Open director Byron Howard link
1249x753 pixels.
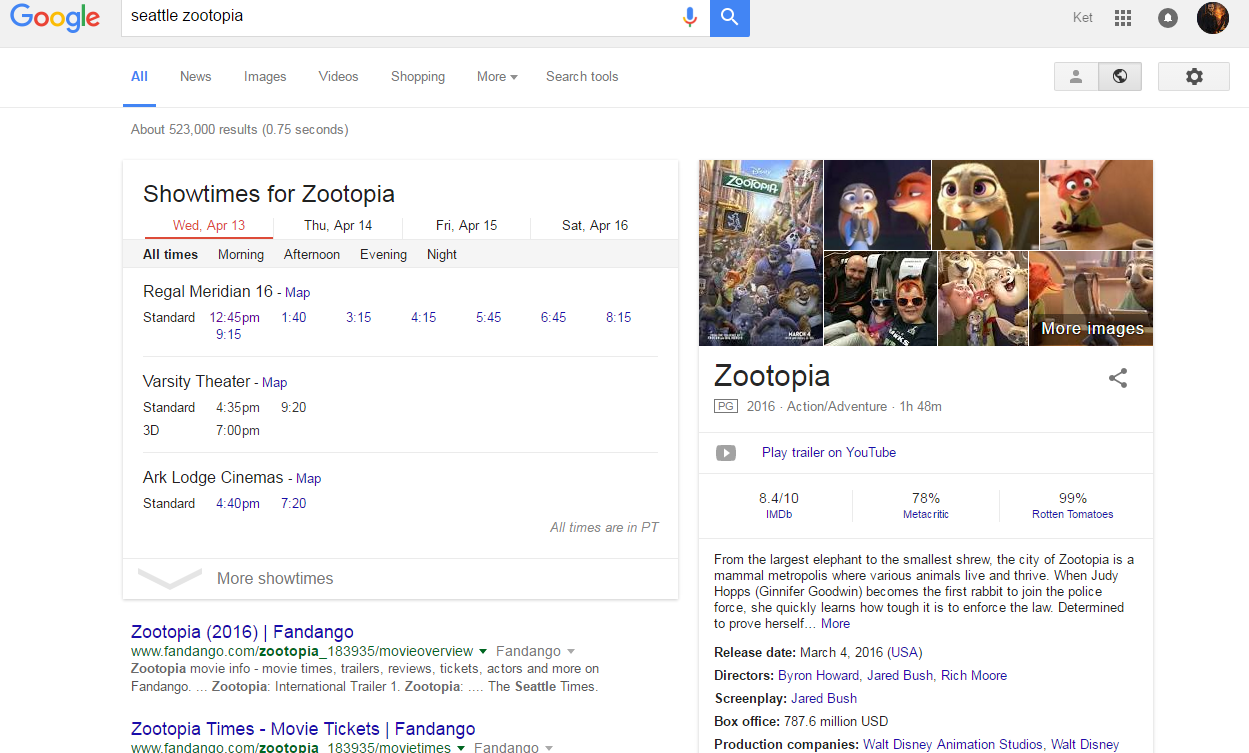pyautogui.click(x=818, y=675)
